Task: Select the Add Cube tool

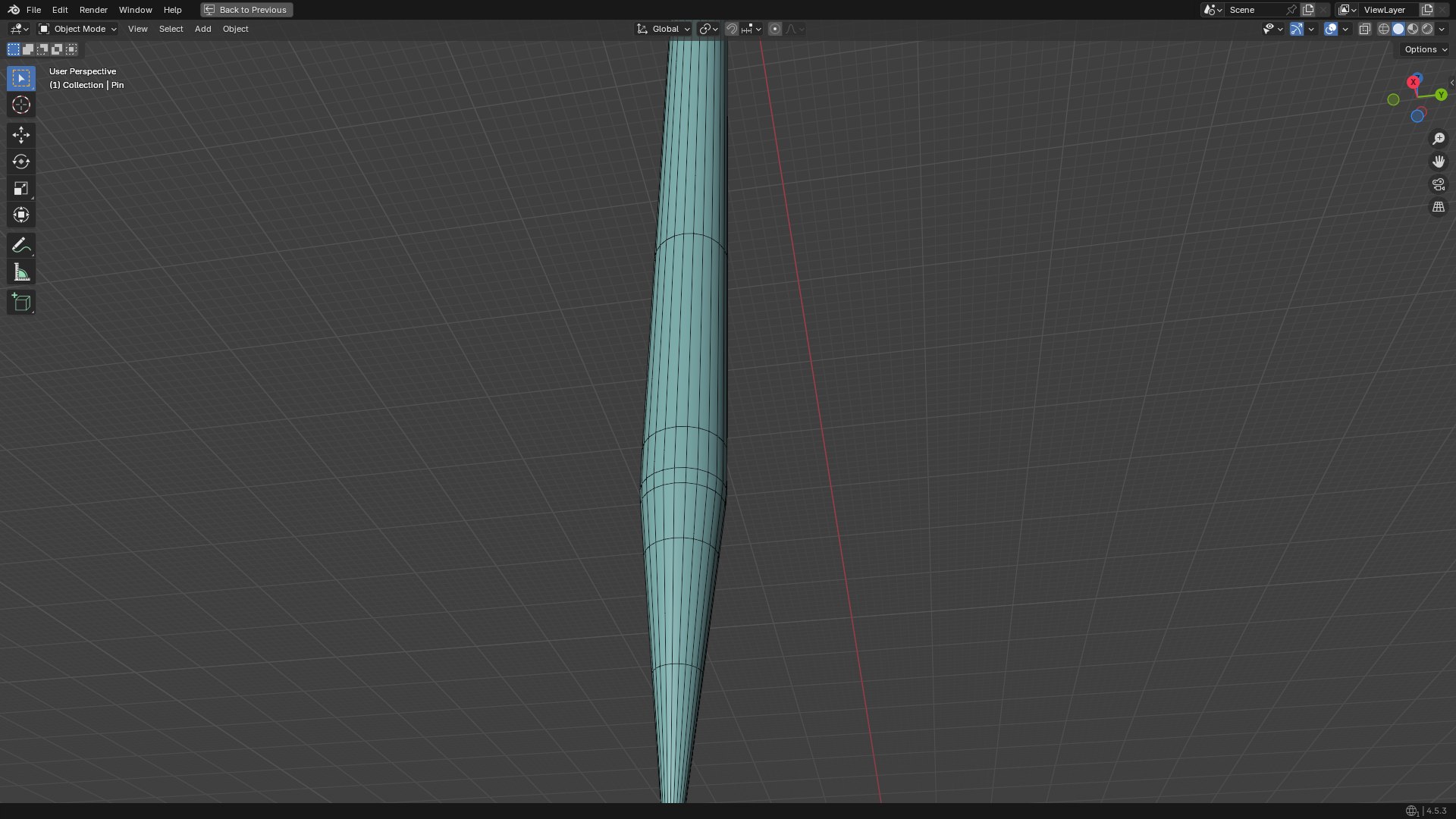Action: point(21,302)
